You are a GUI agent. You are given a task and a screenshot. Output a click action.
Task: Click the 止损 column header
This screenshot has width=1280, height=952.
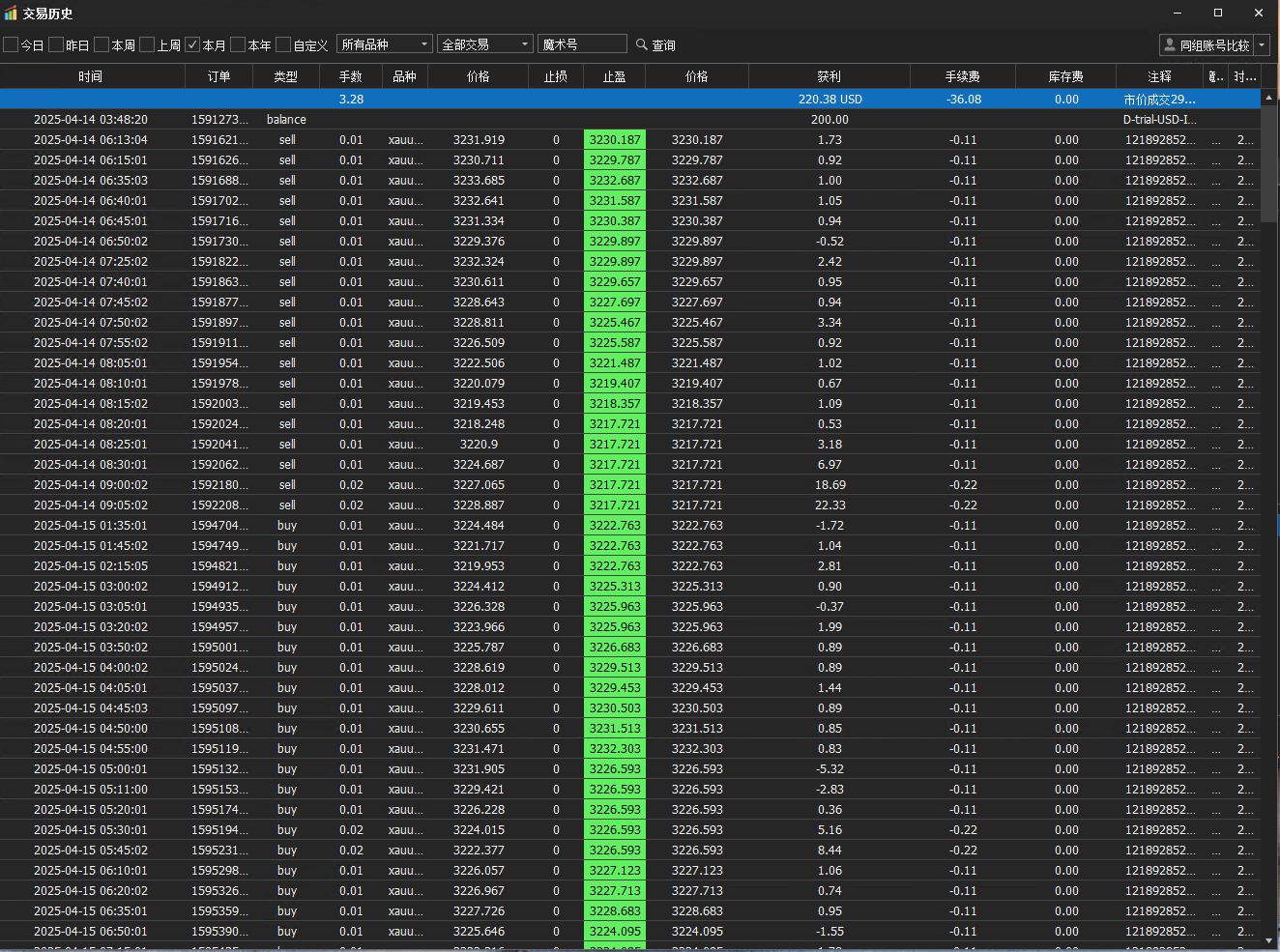[x=556, y=76]
